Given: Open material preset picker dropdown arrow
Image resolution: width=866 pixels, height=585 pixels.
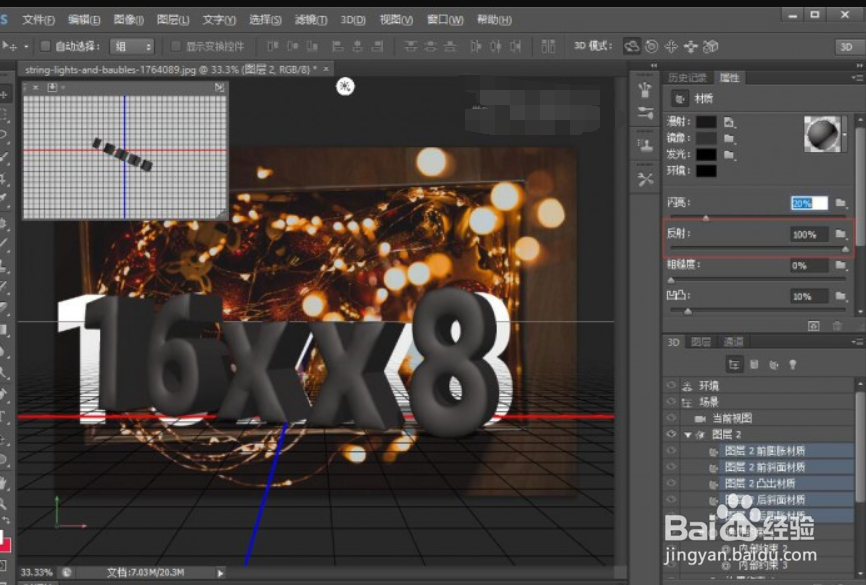Looking at the screenshot, I should coord(844,134).
